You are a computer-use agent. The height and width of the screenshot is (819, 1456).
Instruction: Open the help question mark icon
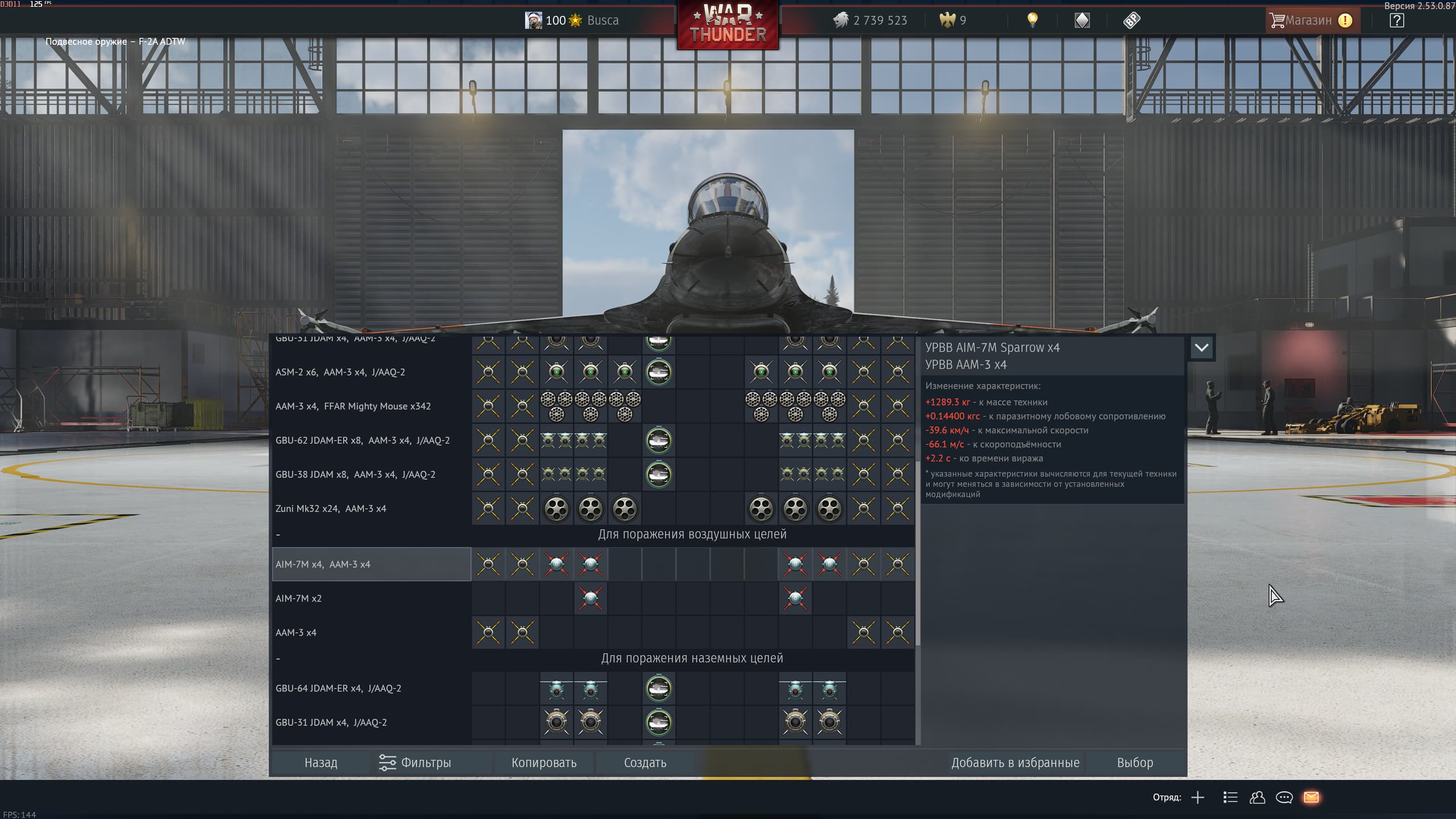(1396, 20)
